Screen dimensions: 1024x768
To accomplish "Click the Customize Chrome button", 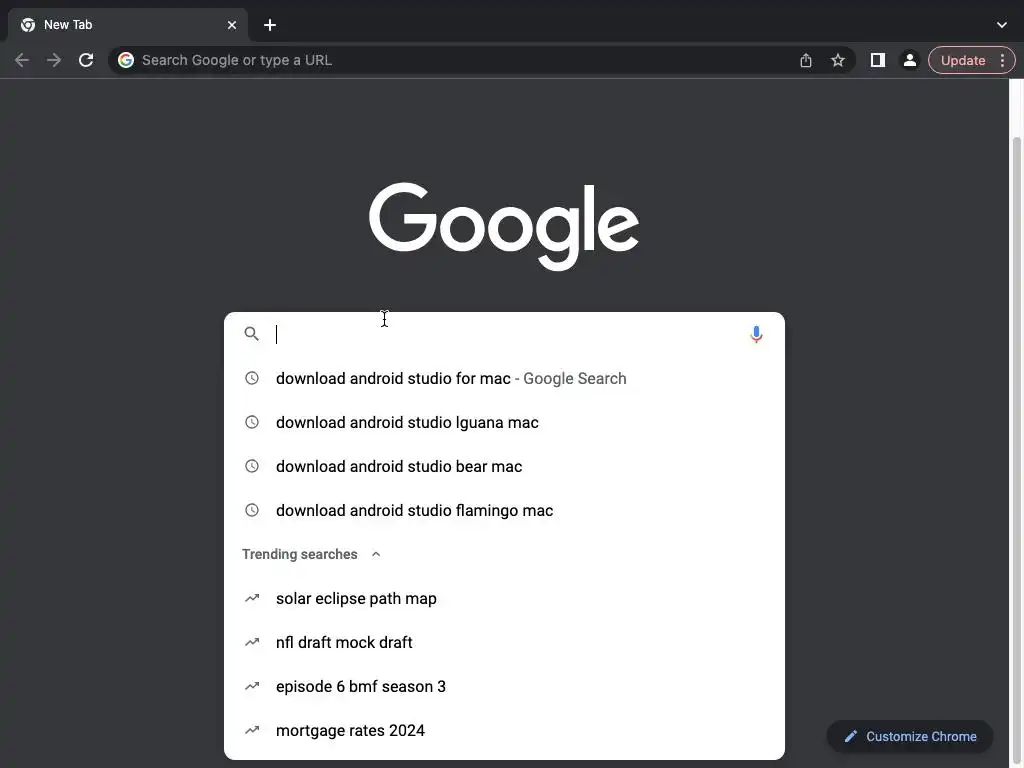I will coord(910,736).
